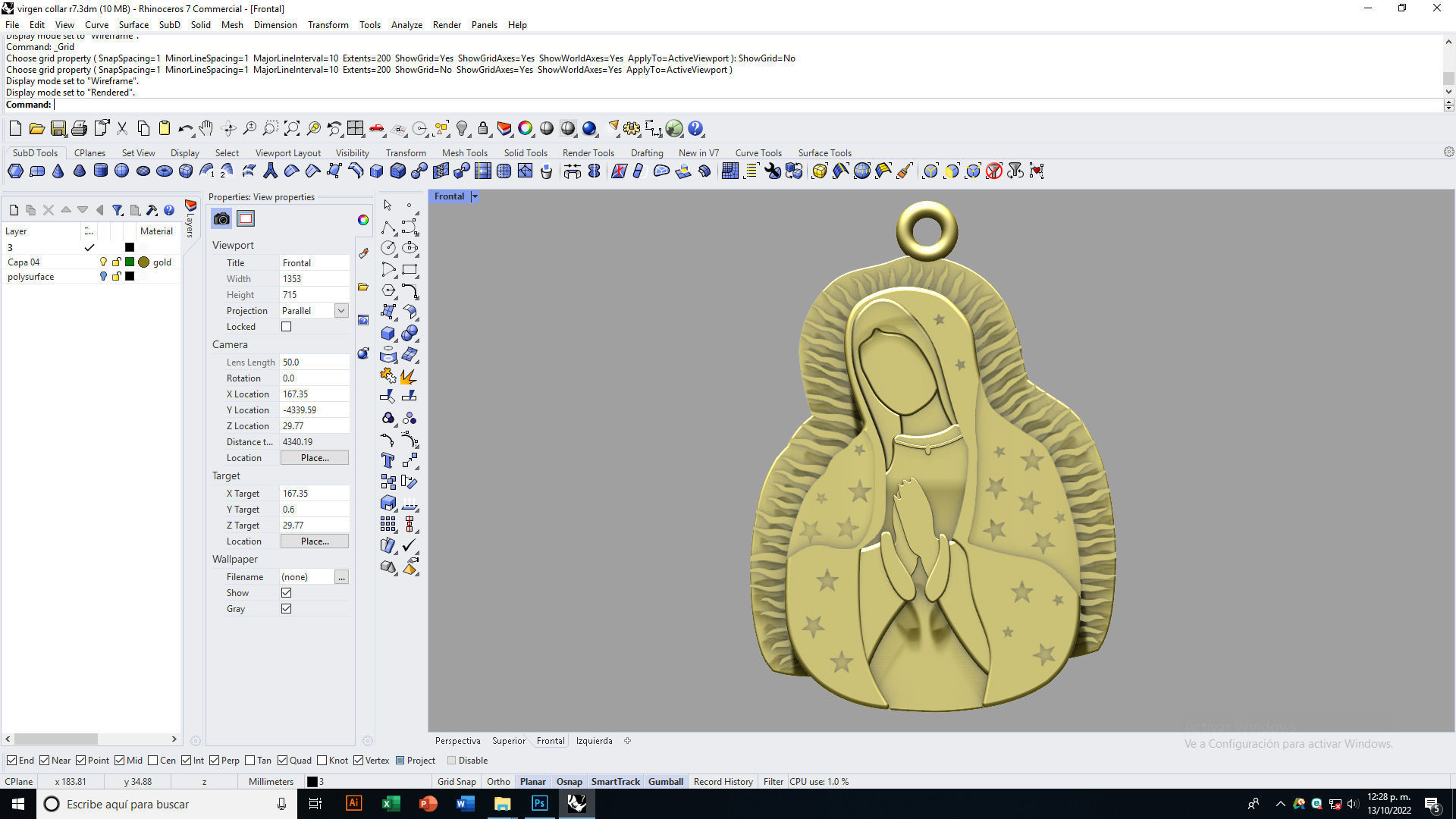Toggle lock icon of polysurface layer
Image resolution: width=1456 pixels, height=819 pixels.
pyautogui.click(x=116, y=277)
